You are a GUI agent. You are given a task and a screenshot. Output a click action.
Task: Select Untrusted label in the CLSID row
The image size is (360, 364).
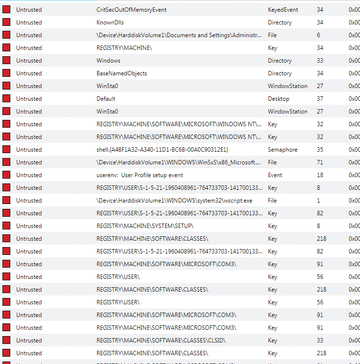[29, 340]
